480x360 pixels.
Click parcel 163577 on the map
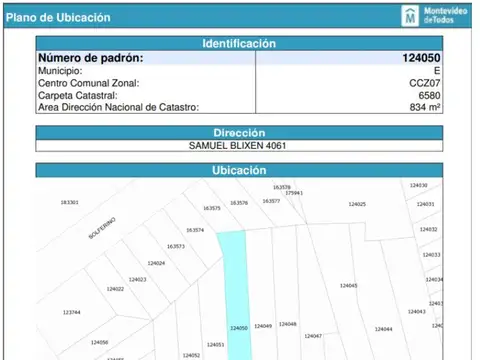point(271,201)
